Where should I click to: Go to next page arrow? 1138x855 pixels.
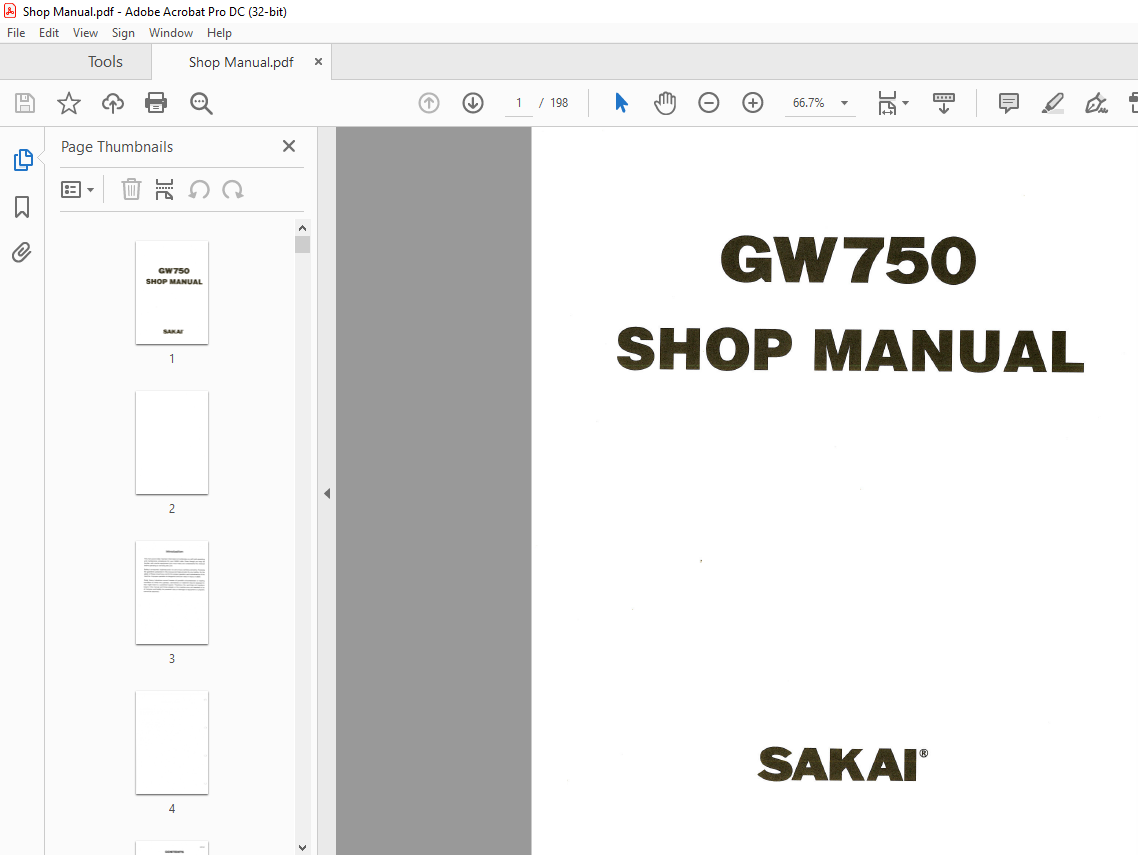click(473, 103)
